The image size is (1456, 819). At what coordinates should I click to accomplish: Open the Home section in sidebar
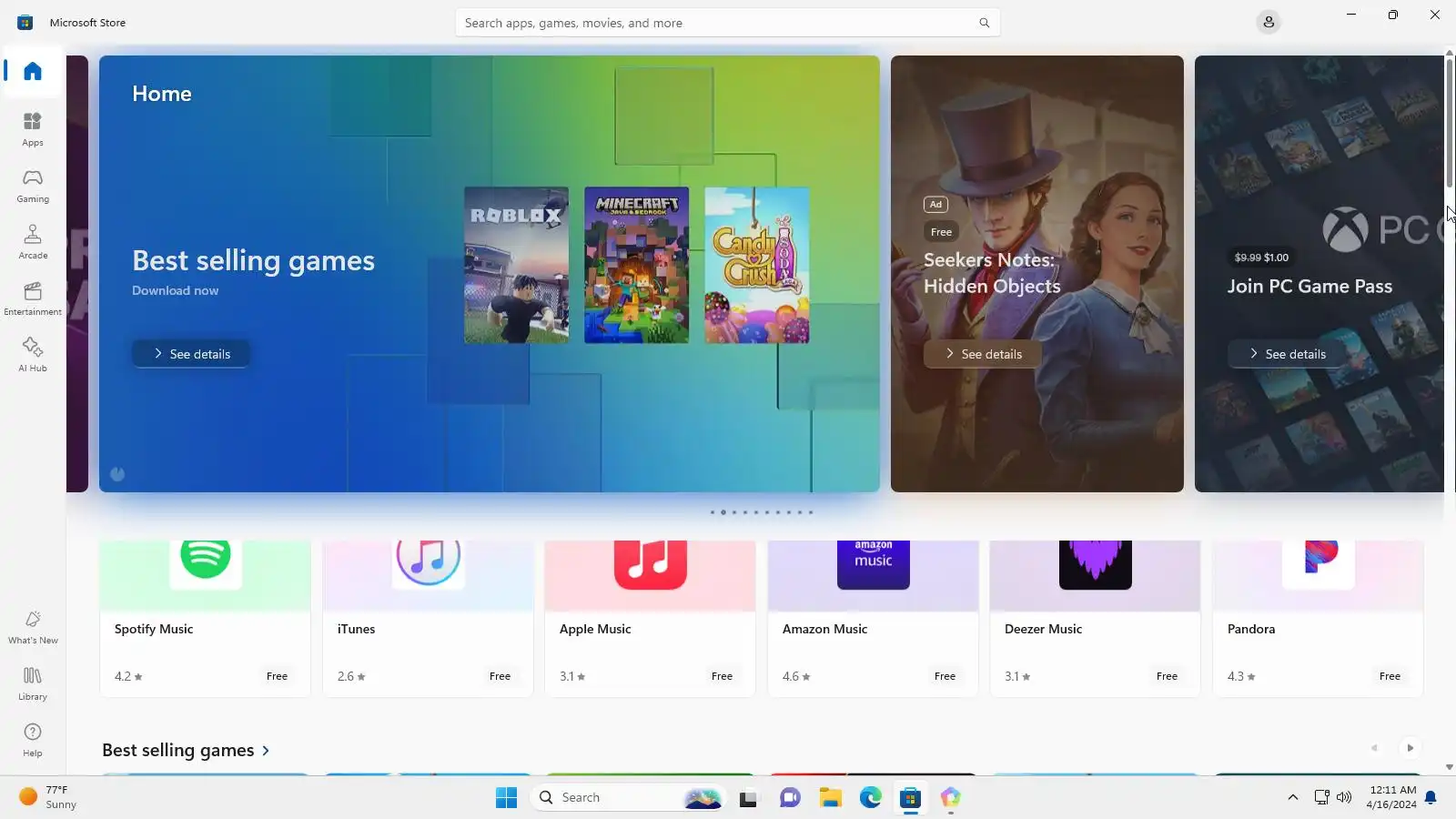33,71
